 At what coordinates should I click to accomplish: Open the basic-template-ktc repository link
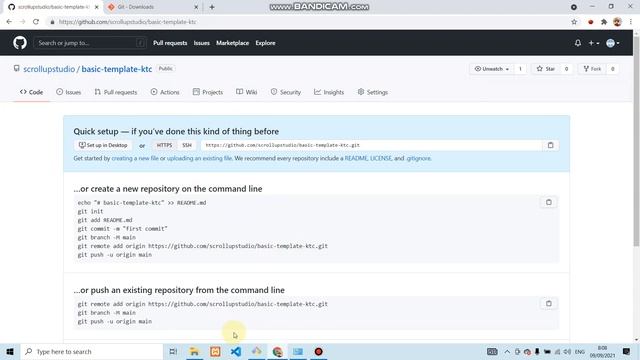pos(117,69)
